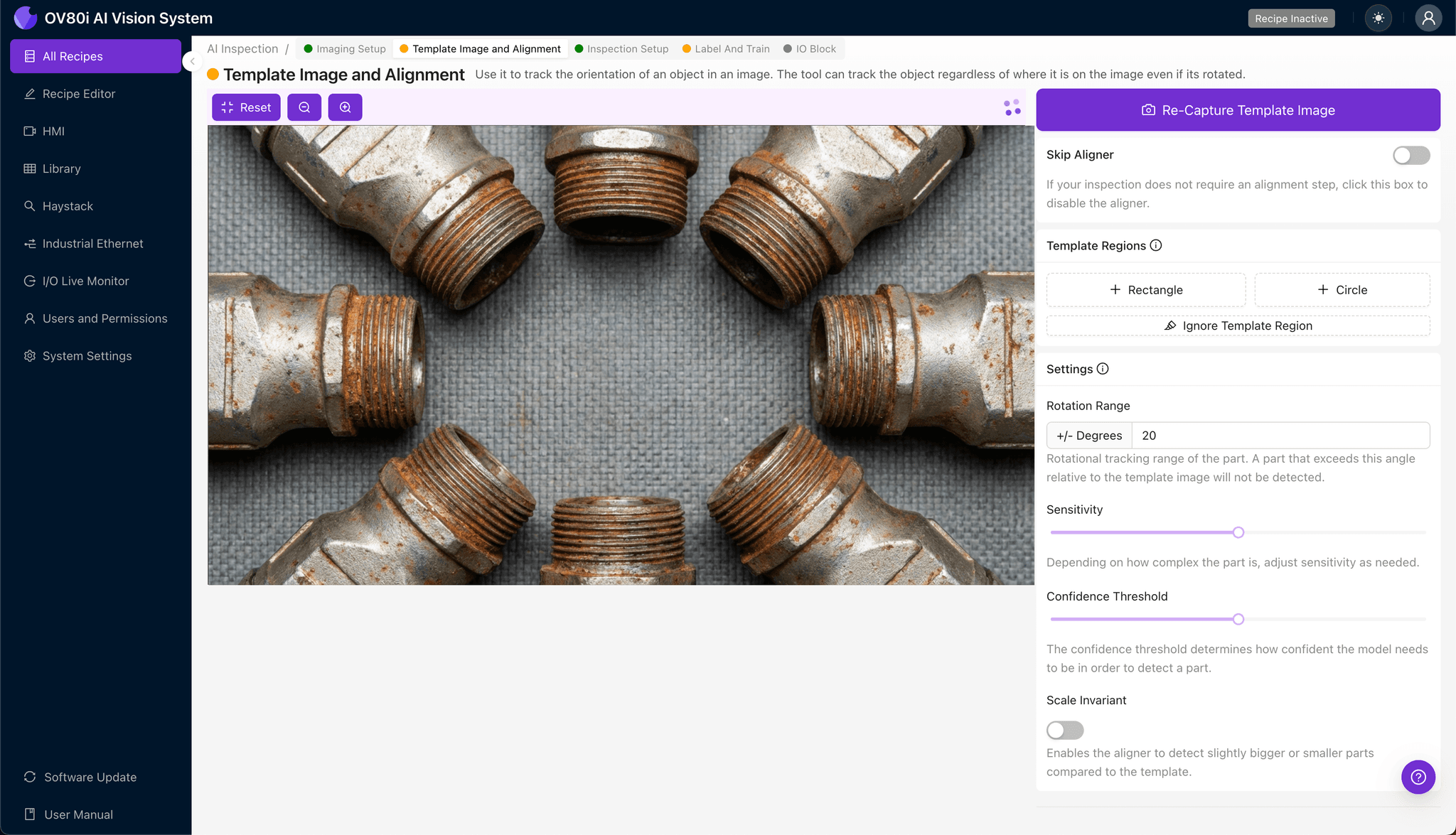Collapse the left sidebar with chevron
Viewport: 1456px width, 835px height.
point(192,61)
